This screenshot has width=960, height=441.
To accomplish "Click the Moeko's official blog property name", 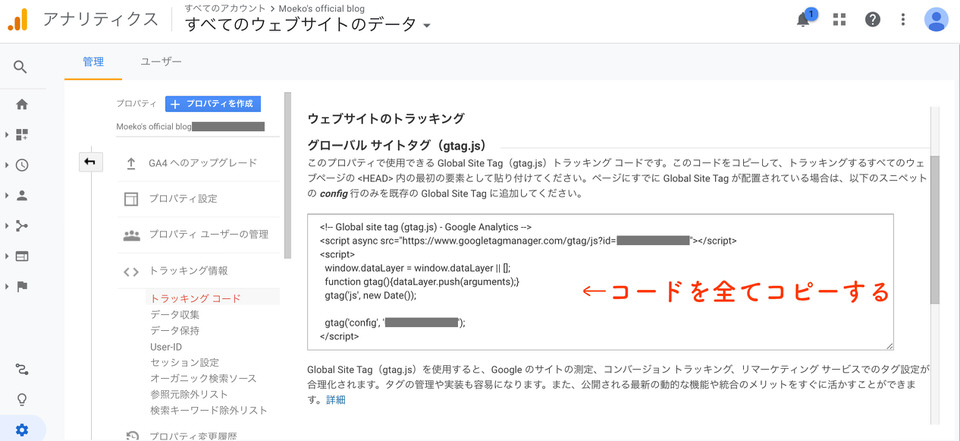I will pos(154,127).
